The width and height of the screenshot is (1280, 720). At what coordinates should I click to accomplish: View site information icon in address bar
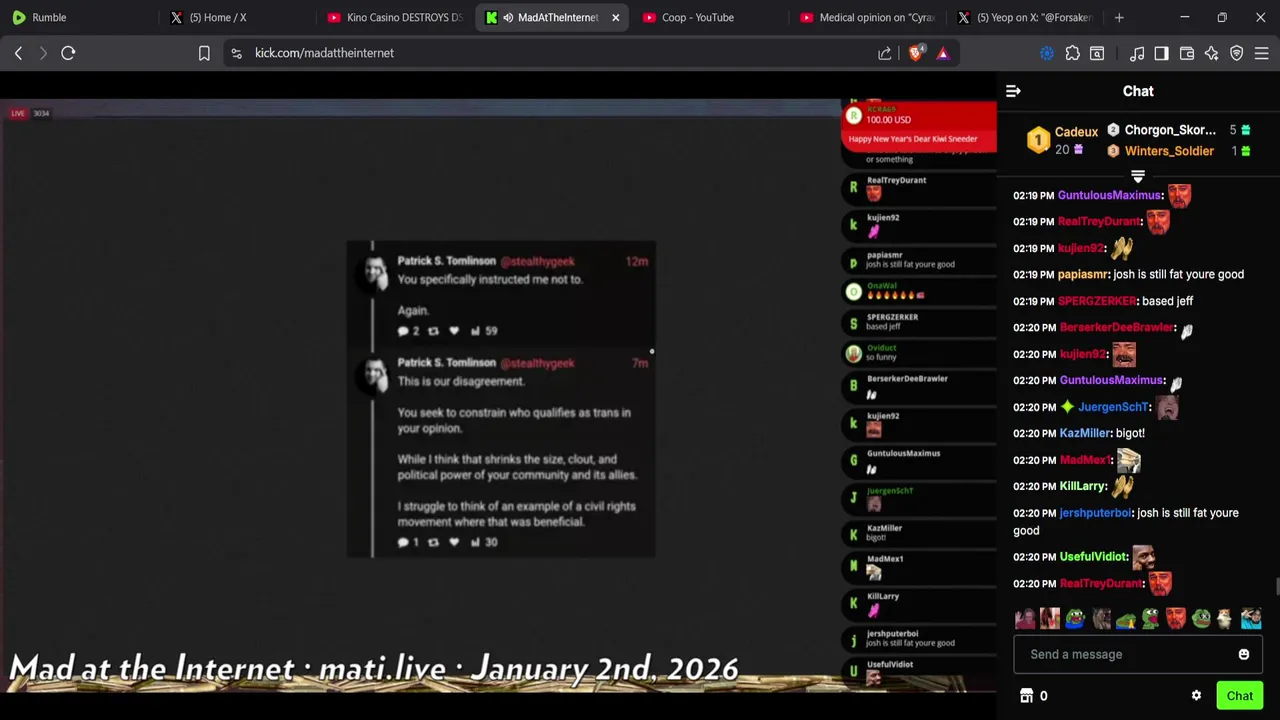[236, 53]
